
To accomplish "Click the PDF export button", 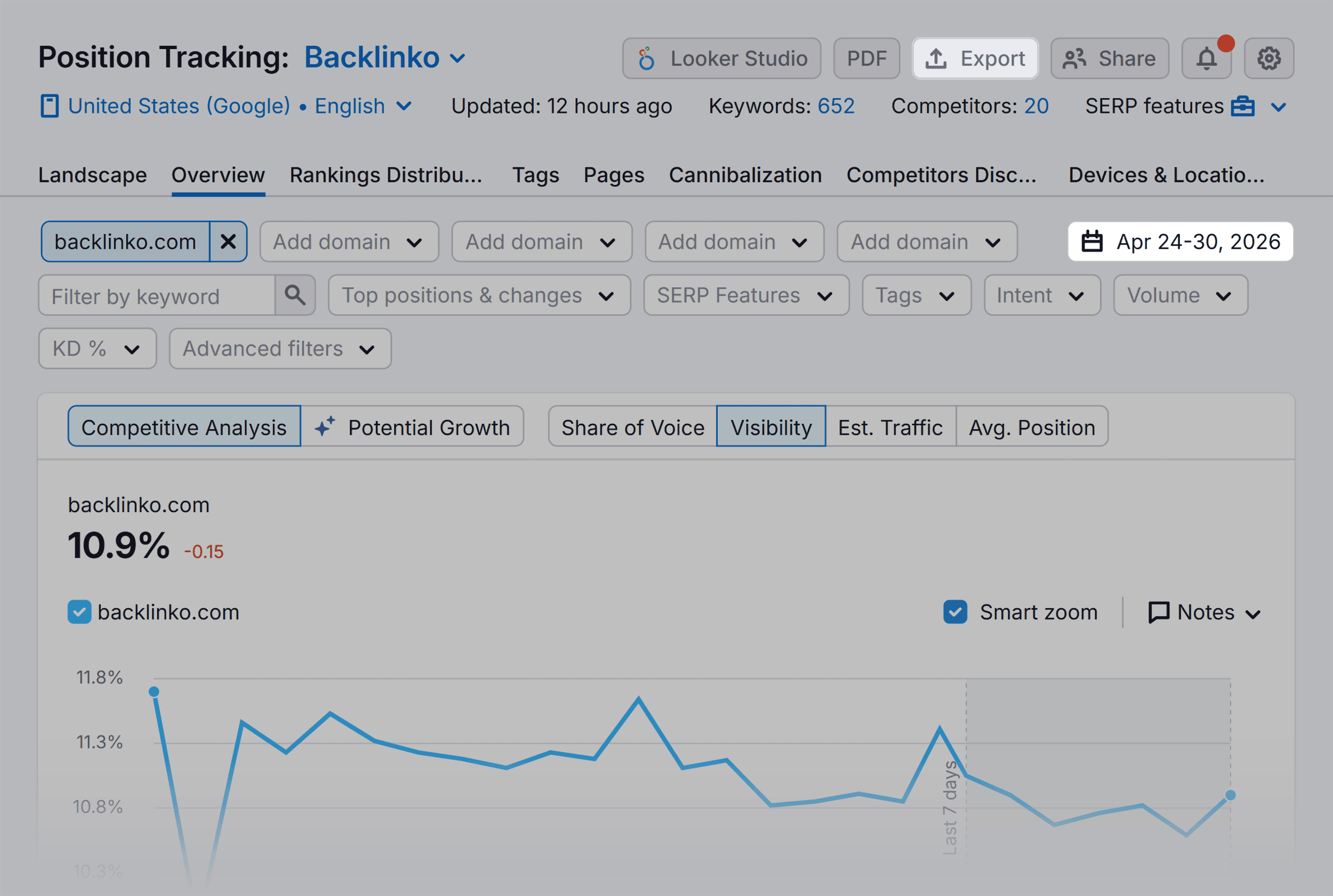I will click(866, 58).
